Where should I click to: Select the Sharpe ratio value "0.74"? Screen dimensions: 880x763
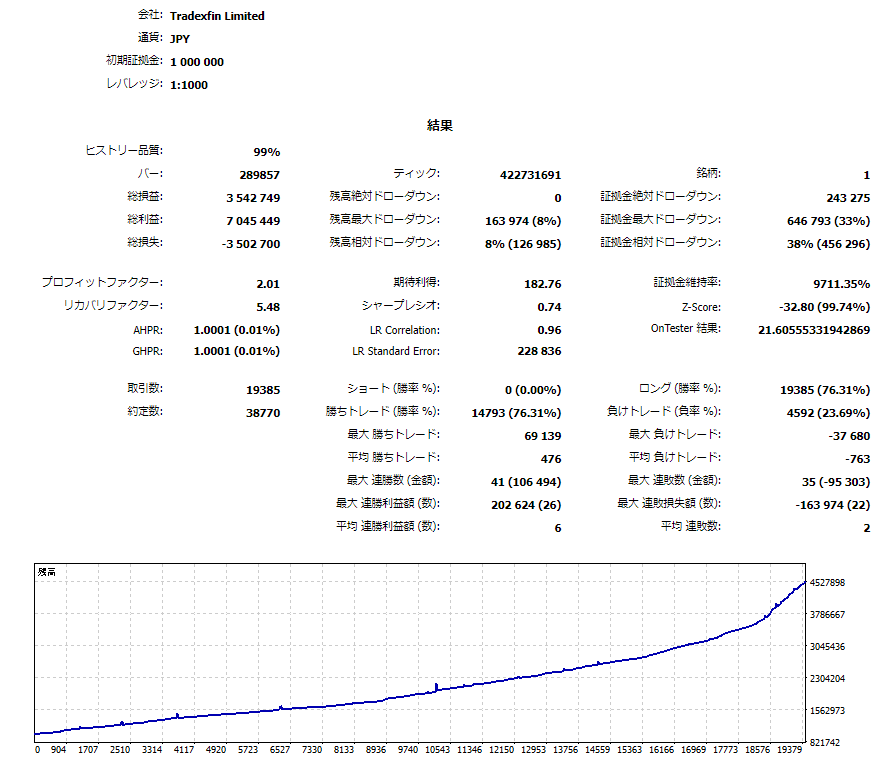(x=549, y=307)
